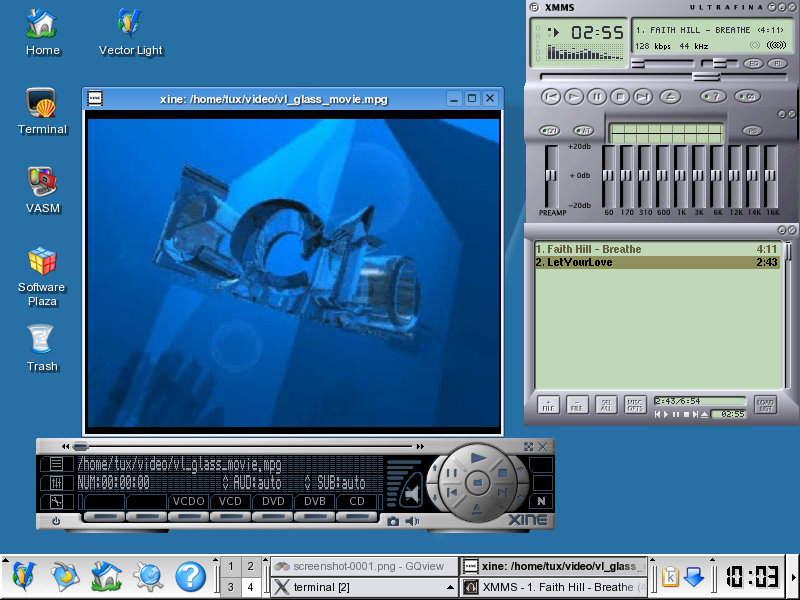Open the Software Plaza desktop icon
The image size is (800, 600).
(41, 263)
